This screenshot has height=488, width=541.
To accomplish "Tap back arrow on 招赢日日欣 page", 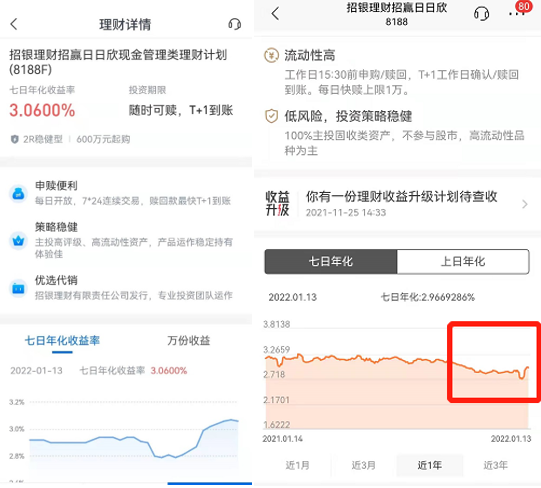I will pyautogui.click(x=275, y=14).
